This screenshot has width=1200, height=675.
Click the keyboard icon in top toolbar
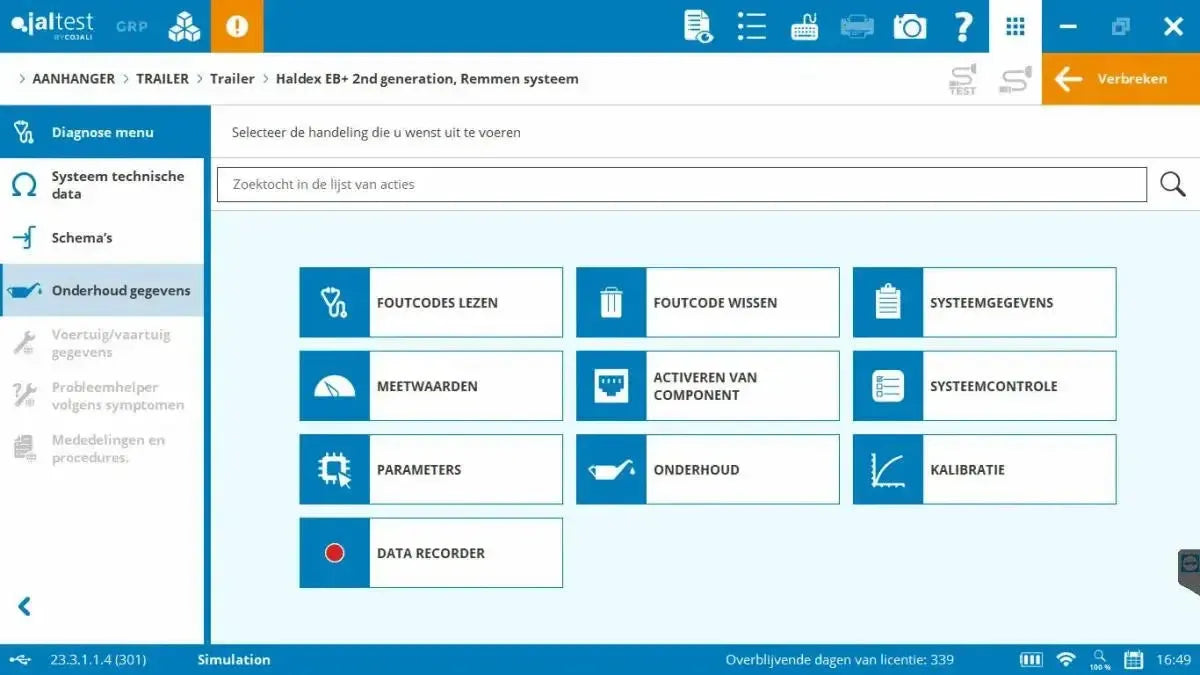[x=804, y=26]
